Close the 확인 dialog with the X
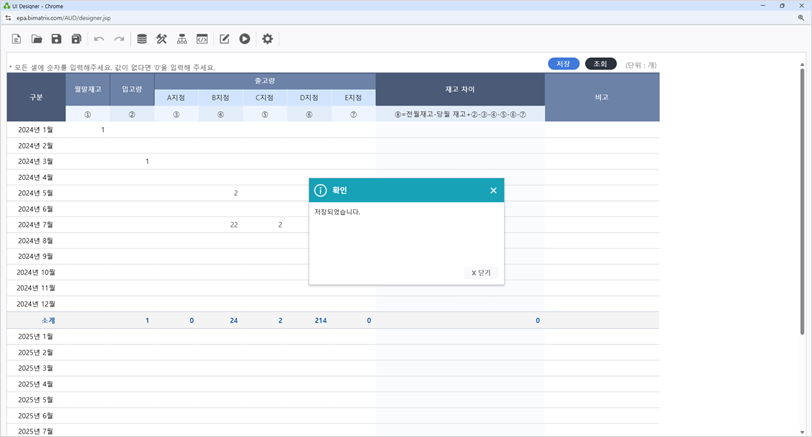The height and width of the screenshot is (437, 812). [x=493, y=190]
